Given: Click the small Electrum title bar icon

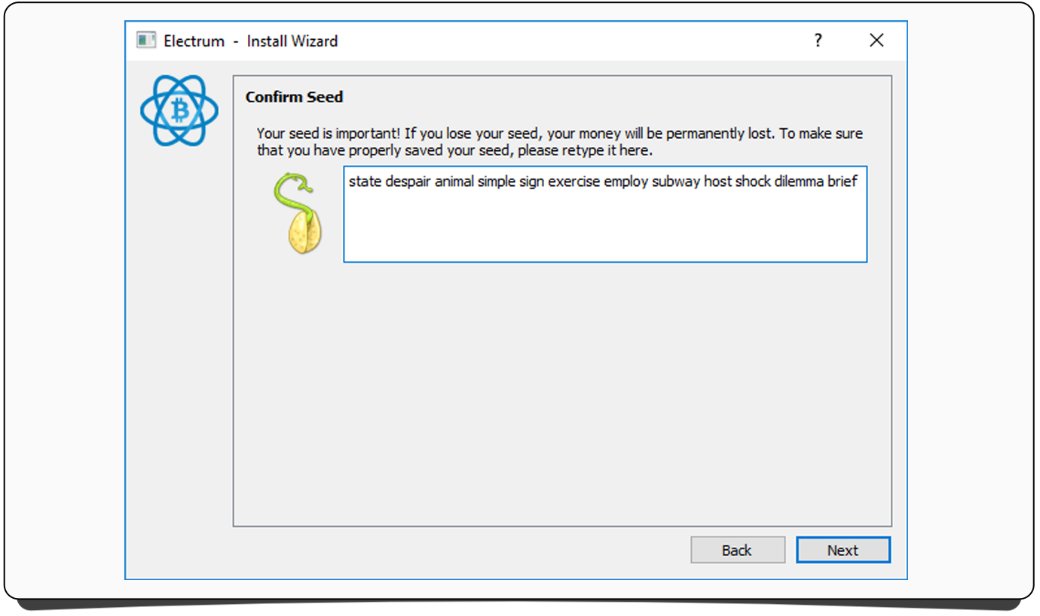Looking at the screenshot, I should click(x=147, y=41).
